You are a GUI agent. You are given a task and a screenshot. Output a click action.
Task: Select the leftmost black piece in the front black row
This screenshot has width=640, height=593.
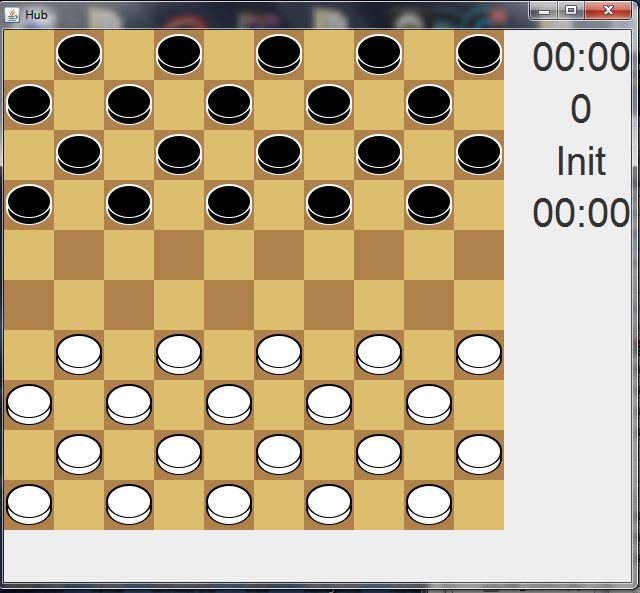(x=29, y=204)
